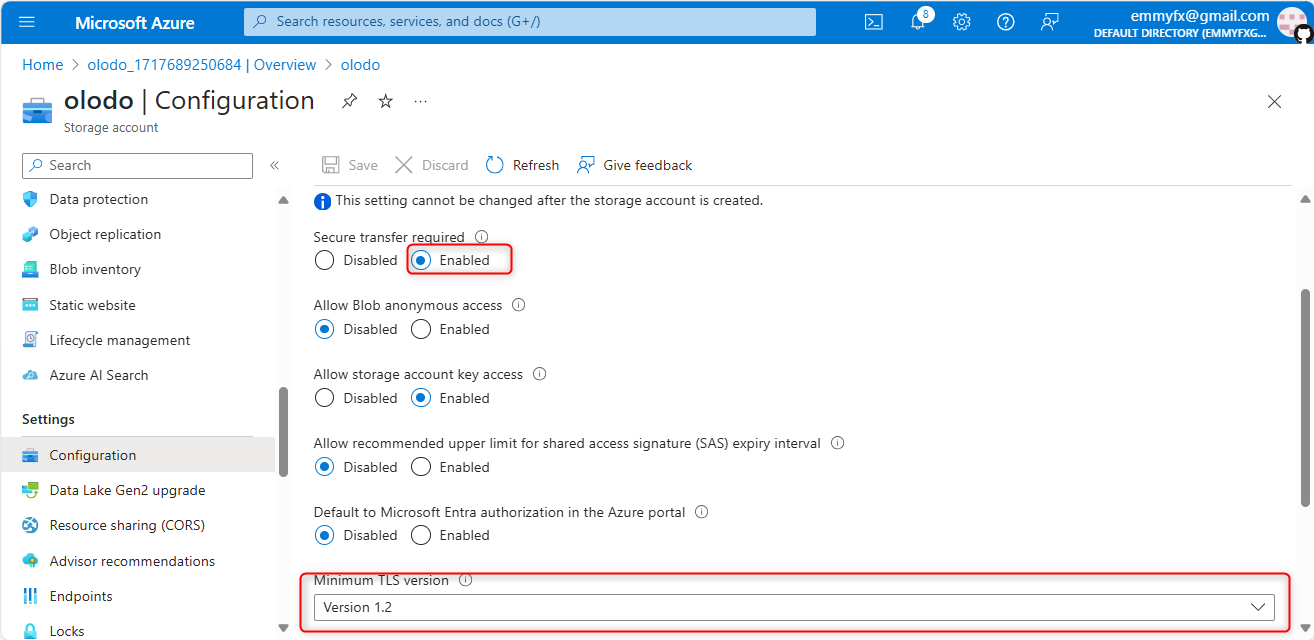Image resolution: width=1314 pixels, height=640 pixels.
Task: Set SAS expiry interval limit to Disabled
Action: point(324,467)
